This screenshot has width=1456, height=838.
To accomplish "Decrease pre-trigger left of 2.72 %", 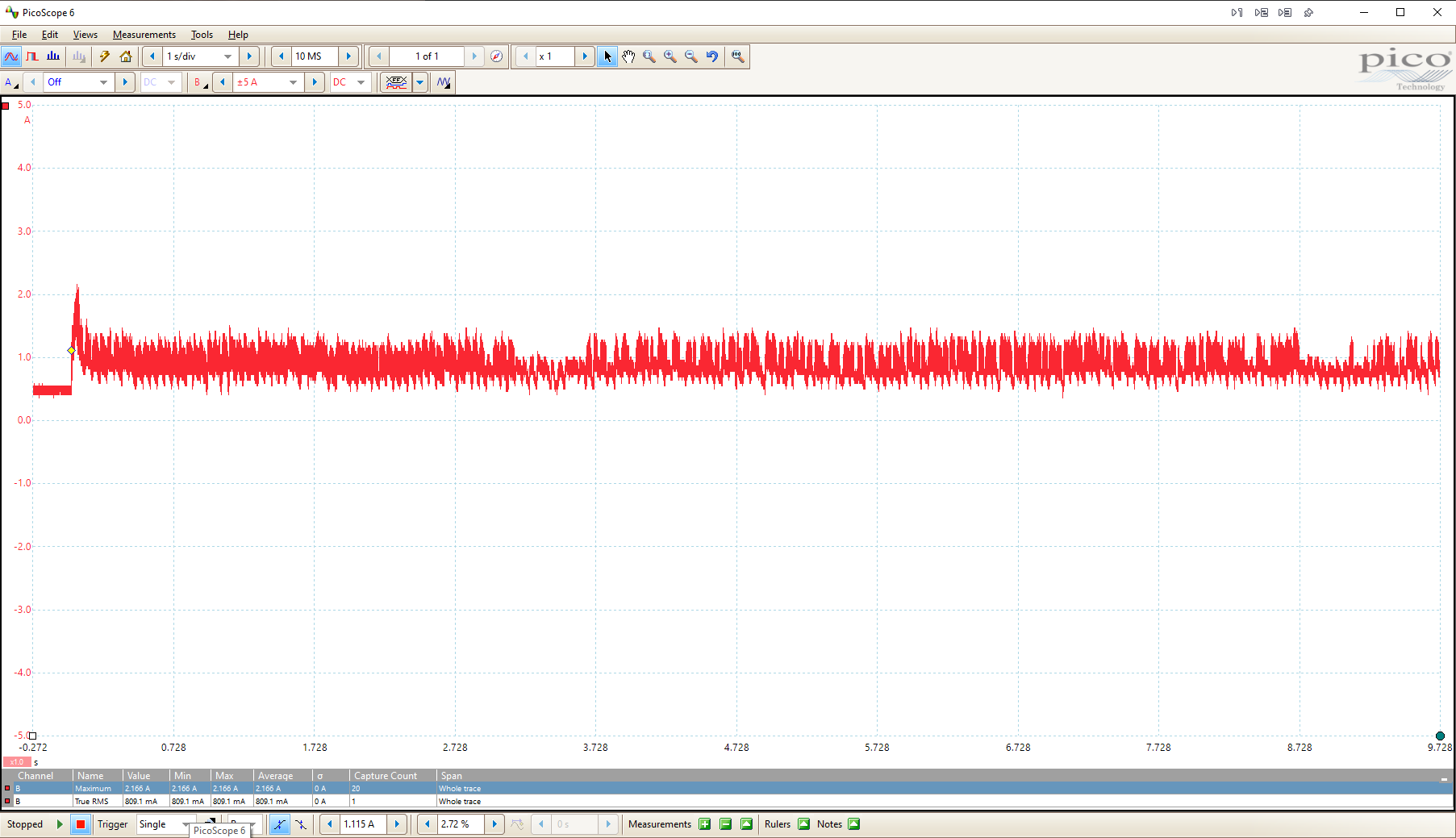I will 428,824.
